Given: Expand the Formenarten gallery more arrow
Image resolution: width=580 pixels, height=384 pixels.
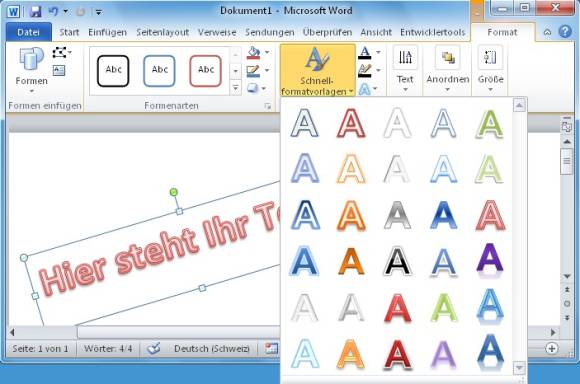Looking at the screenshot, I should (x=236, y=88).
